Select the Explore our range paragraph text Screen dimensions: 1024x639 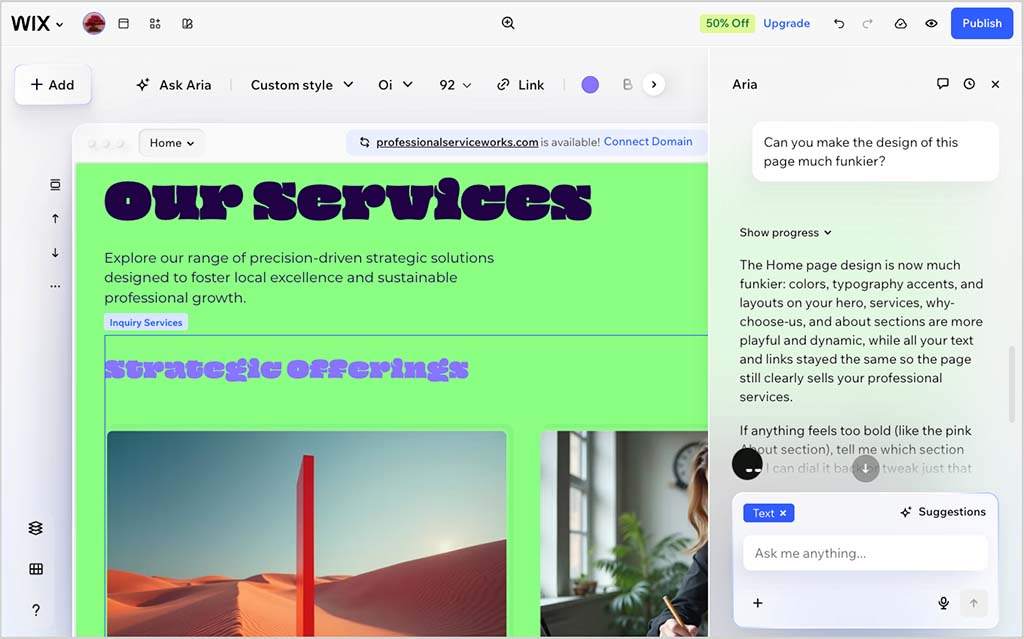coord(299,278)
